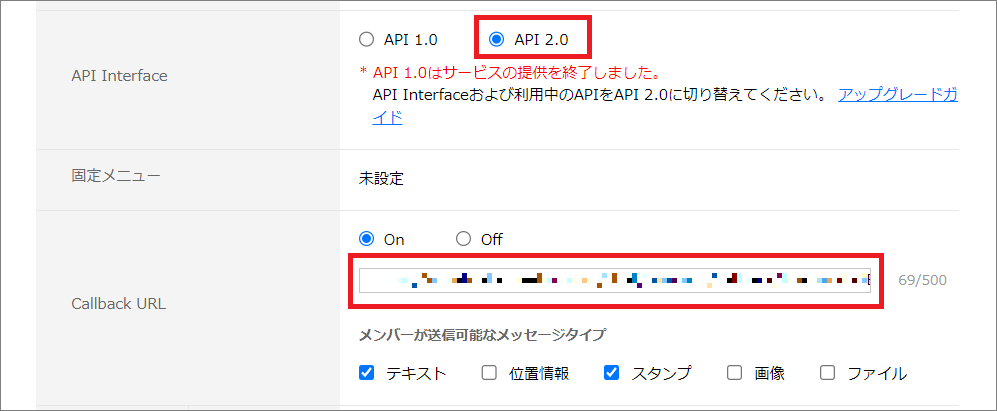
Task: Click the 未設定 value for 固定メニュー
Action: [381, 179]
